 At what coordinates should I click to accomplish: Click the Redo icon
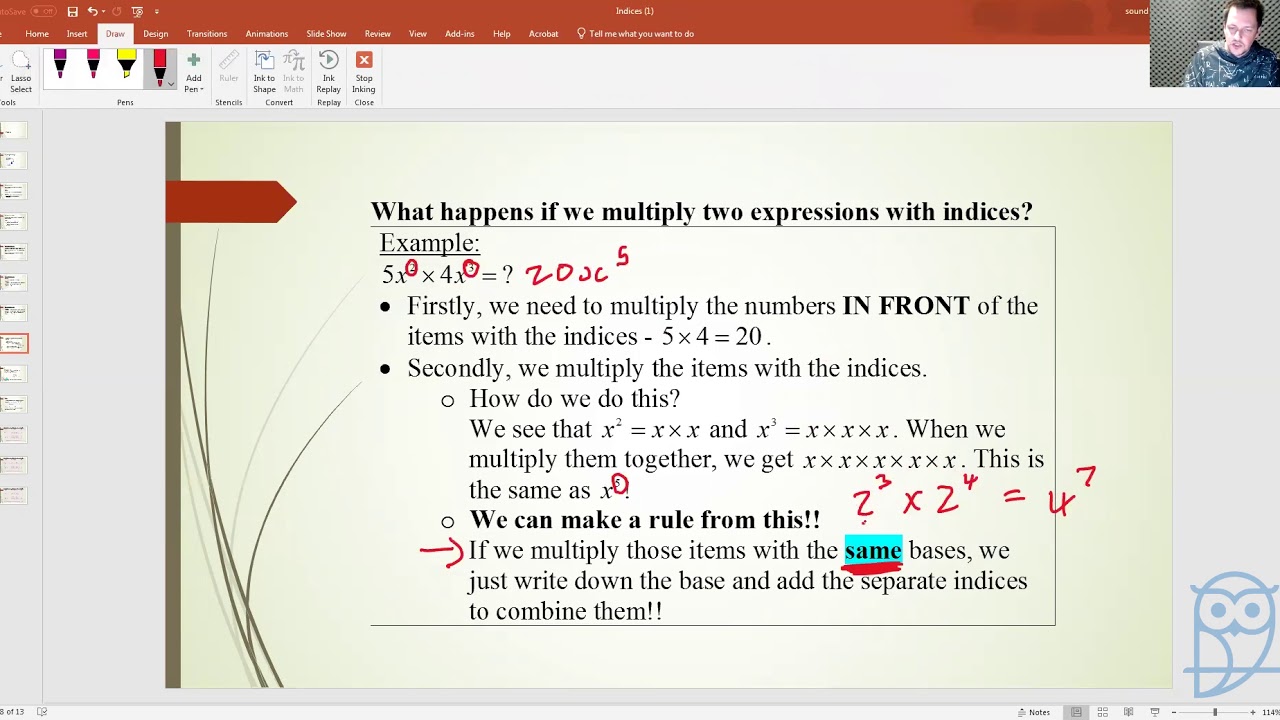[115, 11]
